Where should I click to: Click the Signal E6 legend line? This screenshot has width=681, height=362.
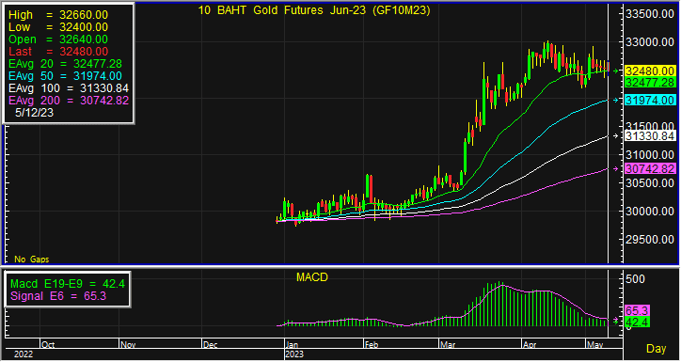click(x=58, y=296)
